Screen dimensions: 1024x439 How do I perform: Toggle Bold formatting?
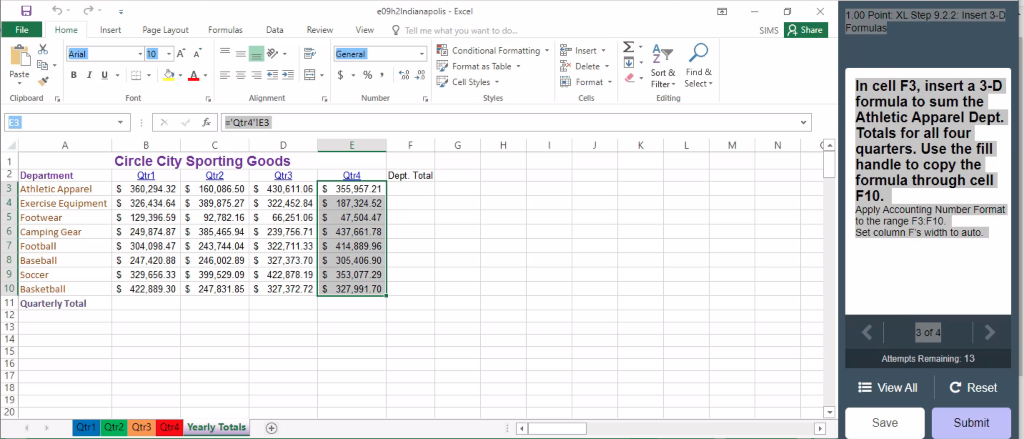[x=74, y=75]
